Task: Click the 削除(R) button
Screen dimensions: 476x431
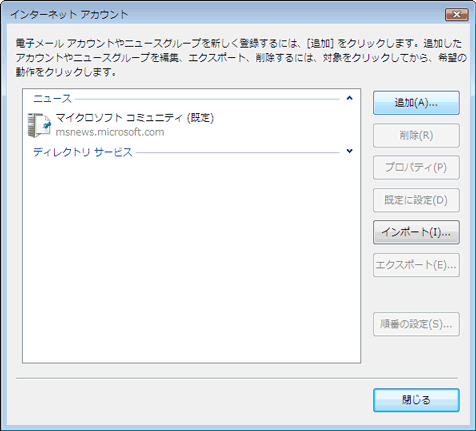Action: click(416, 135)
